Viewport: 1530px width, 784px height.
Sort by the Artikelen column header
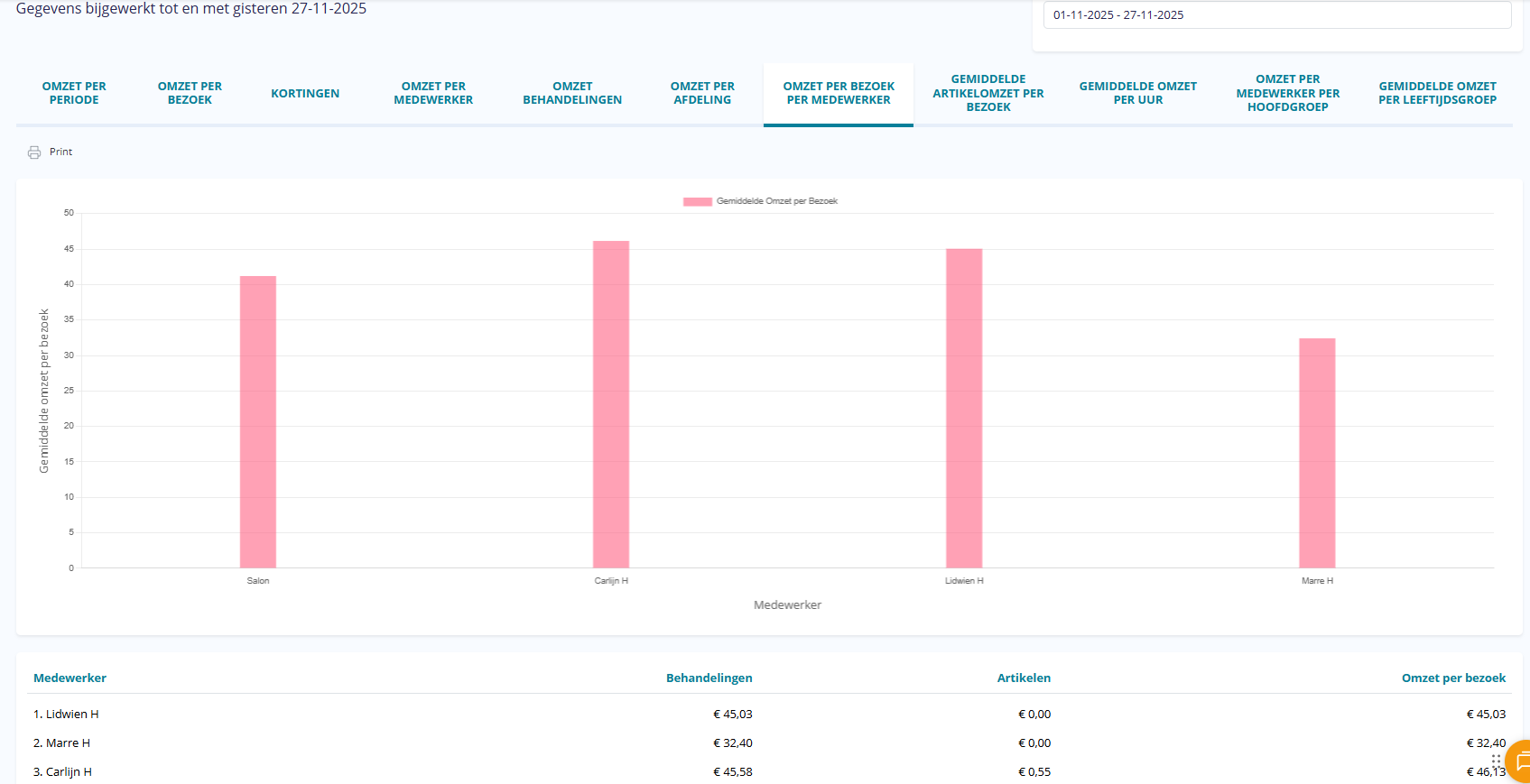pyautogui.click(x=1023, y=678)
